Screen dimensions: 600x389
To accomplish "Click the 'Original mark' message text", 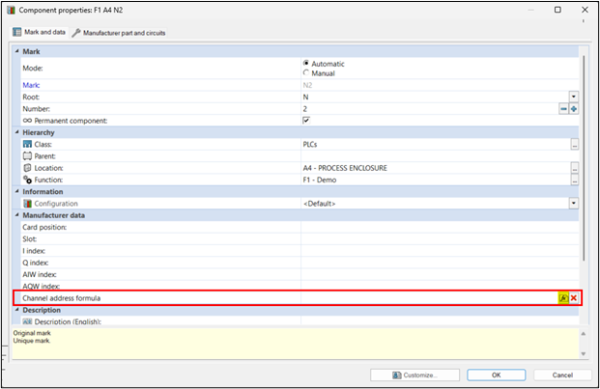I will [x=32, y=333].
